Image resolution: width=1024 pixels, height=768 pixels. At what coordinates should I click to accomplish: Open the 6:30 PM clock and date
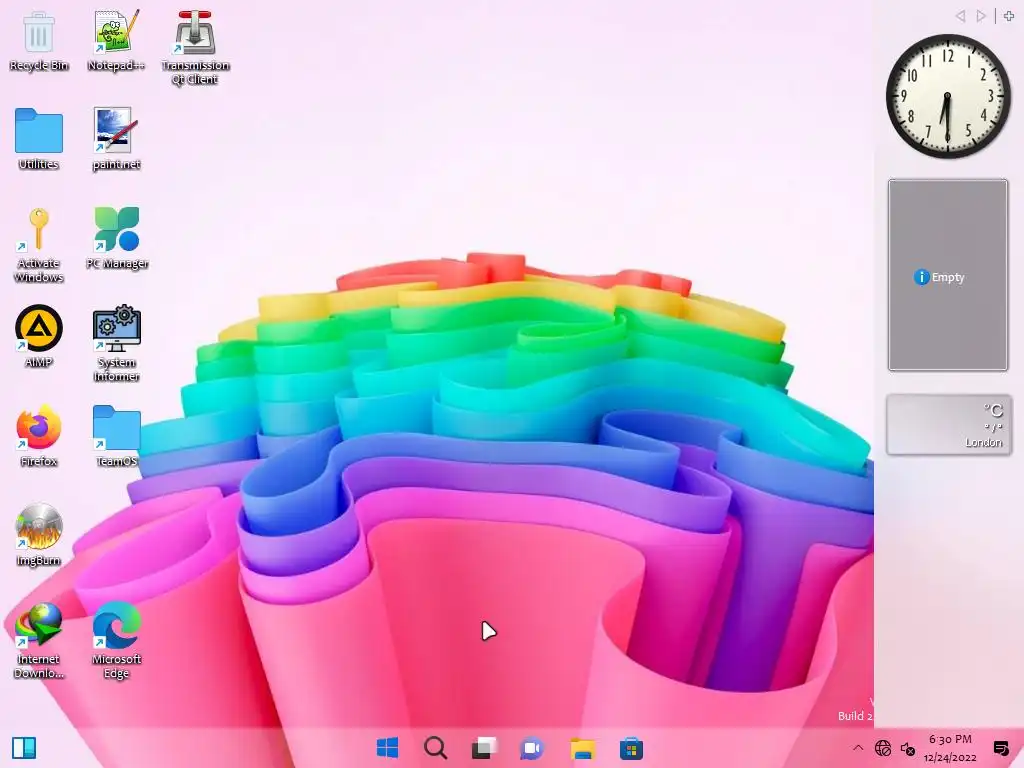coord(950,748)
